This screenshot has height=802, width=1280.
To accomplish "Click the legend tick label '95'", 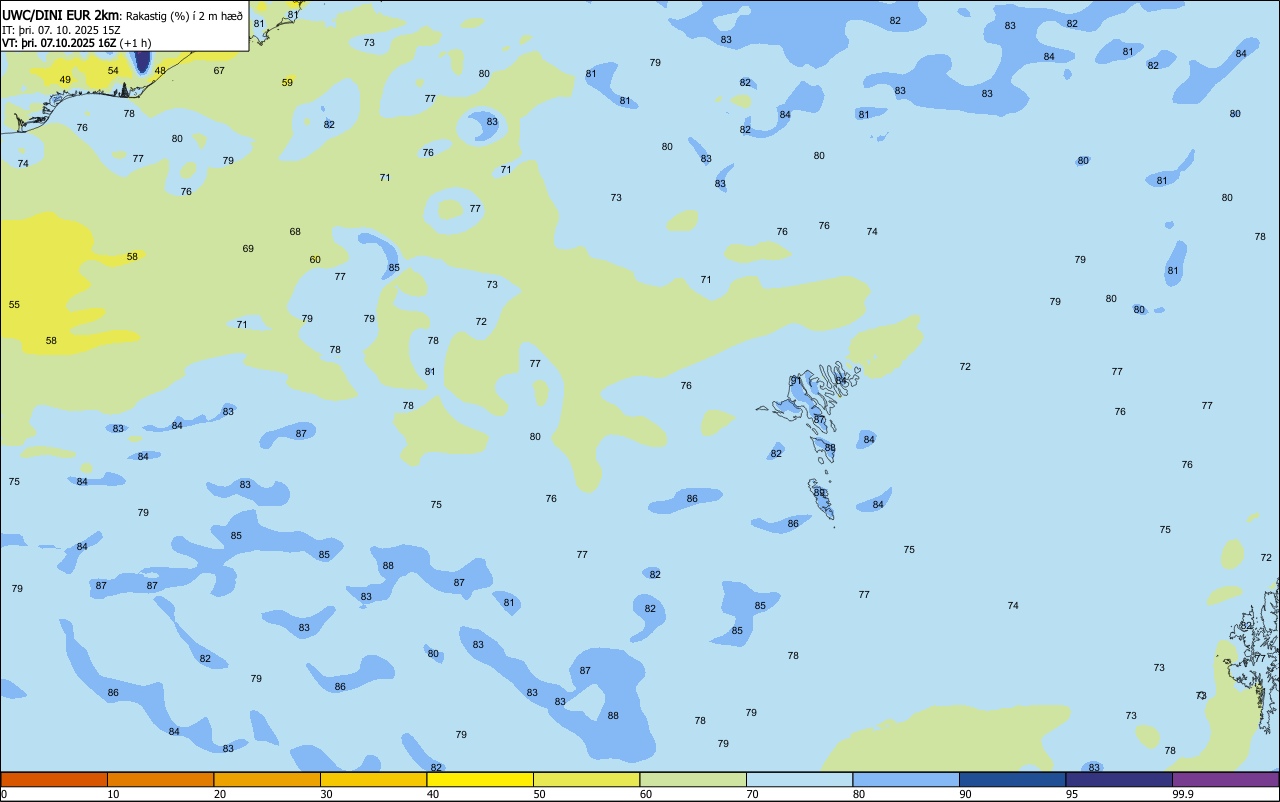I will 1073,794.
